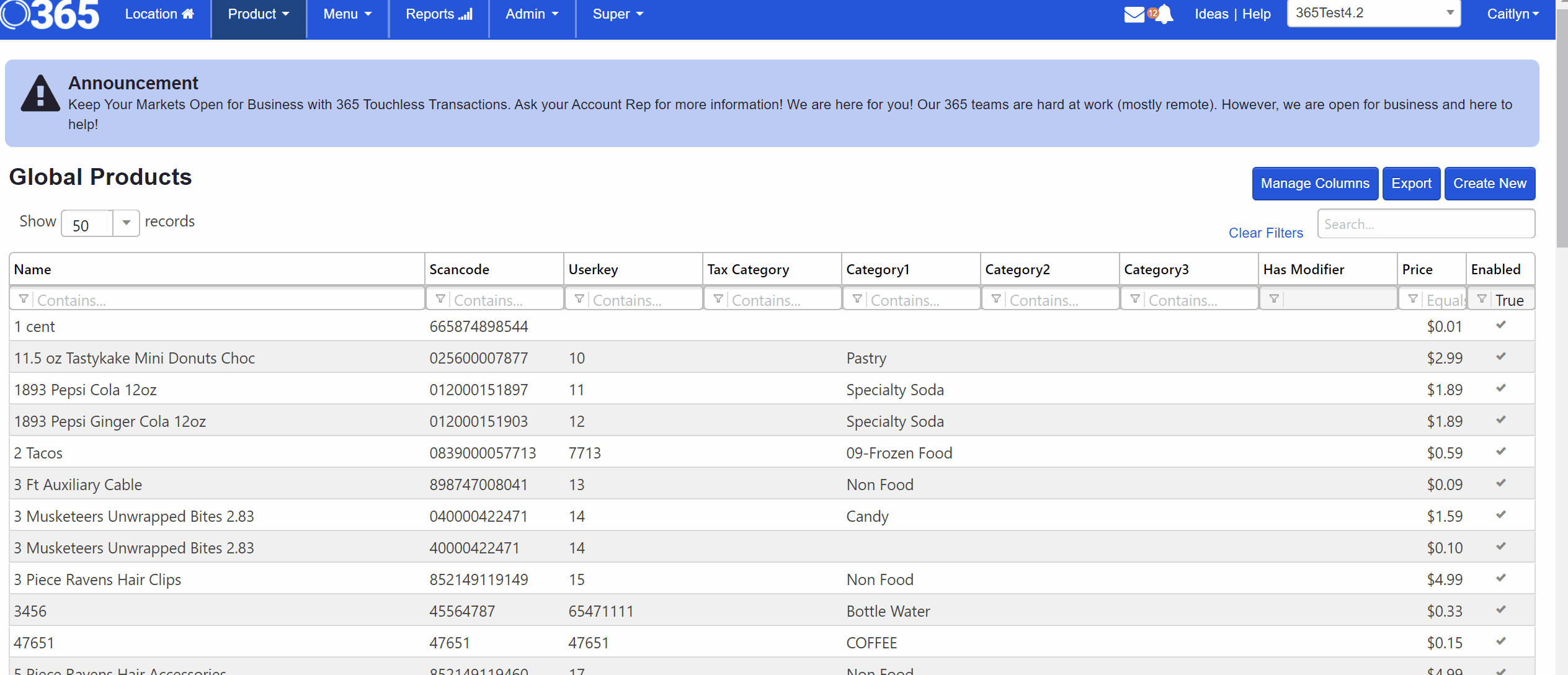Image resolution: width=1568 pixels, height=675 pixels.
Task: Click the Has Modifier filter funnel icon
Action: tap(1274, 299)
